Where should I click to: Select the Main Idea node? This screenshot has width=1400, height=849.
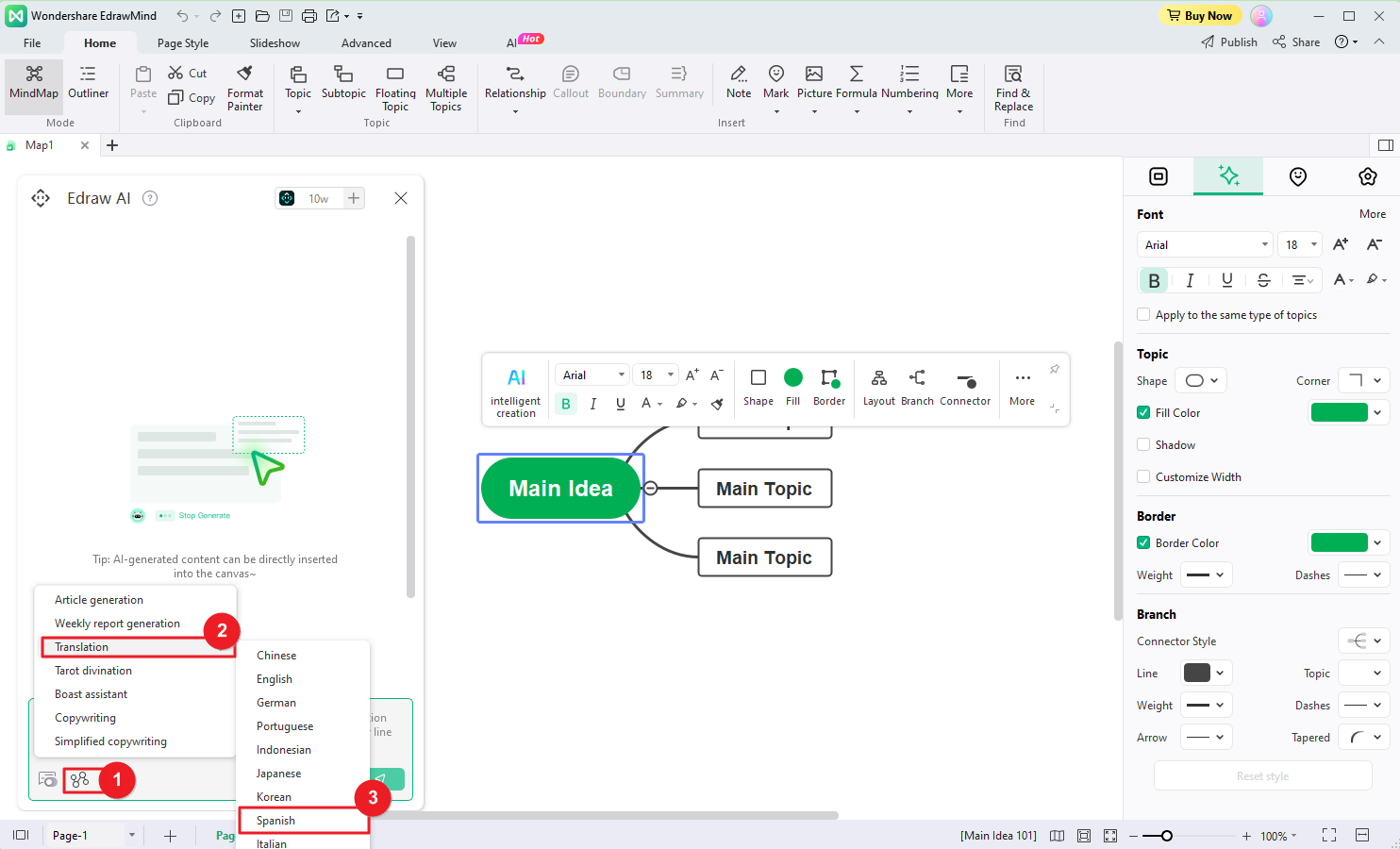(x=560, y=489)
